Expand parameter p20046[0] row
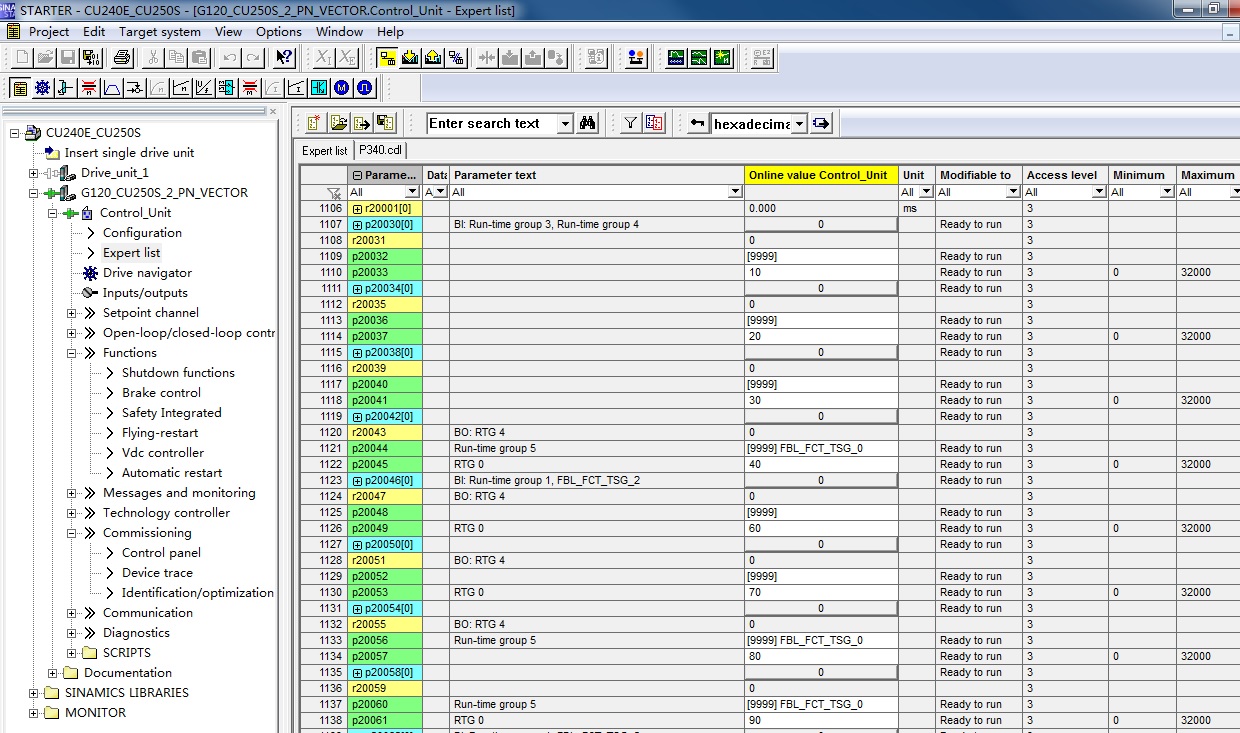Image resolution: width=1240 pixels, height=733 pixels. (357, 481)
